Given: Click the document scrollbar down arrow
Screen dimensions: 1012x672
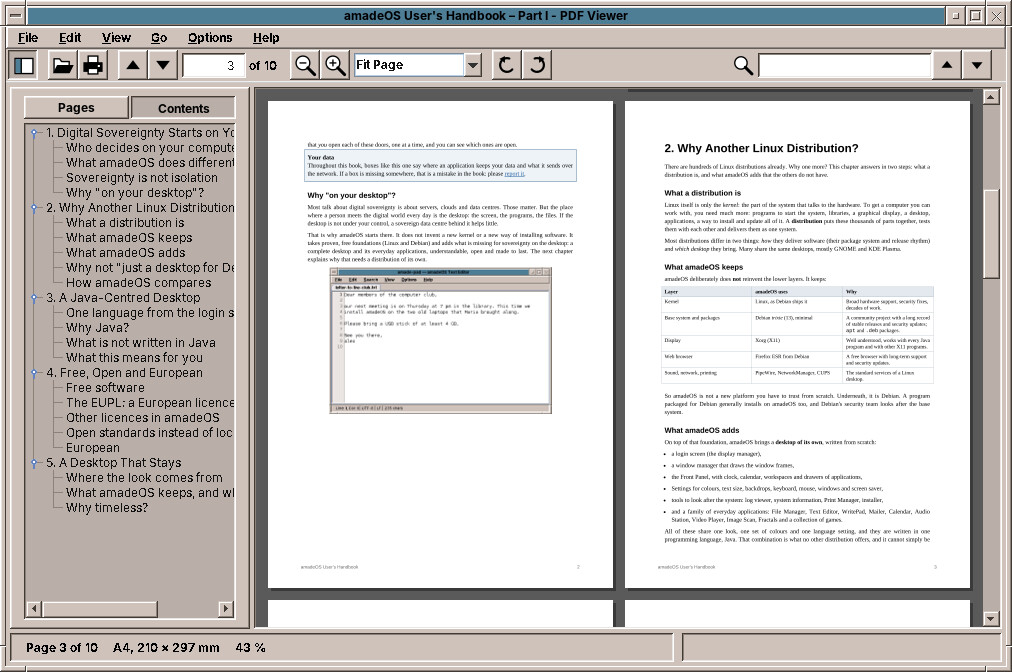Looking at the screenshot, I should pos(991,619).
